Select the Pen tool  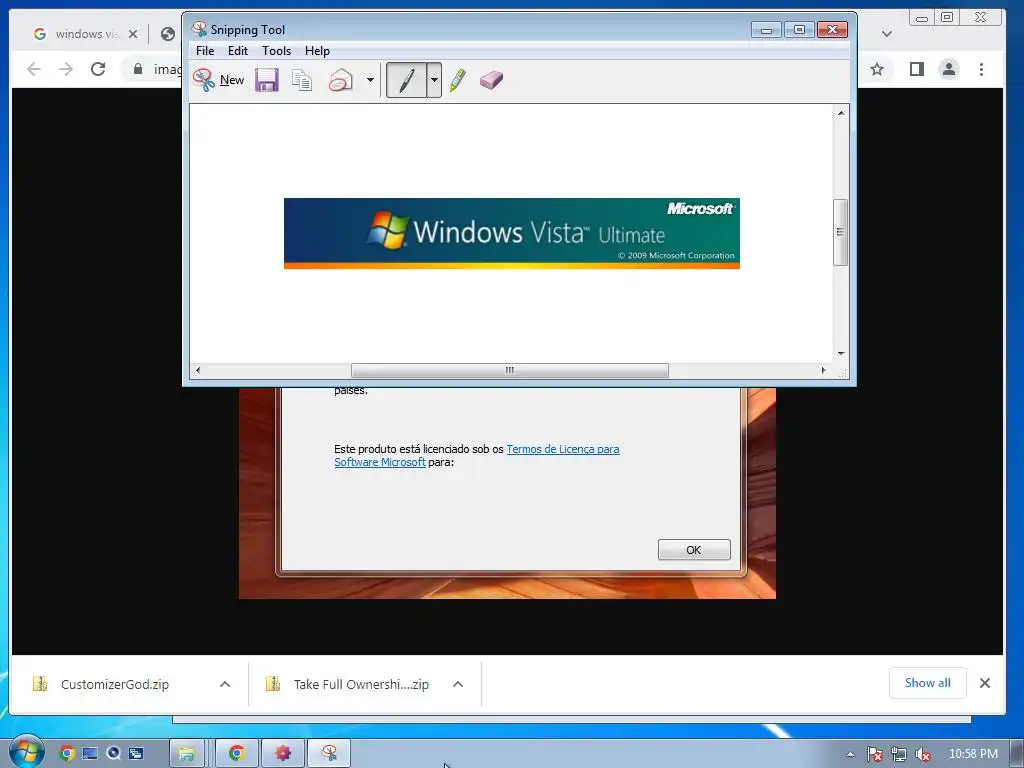tap(406, 80)
